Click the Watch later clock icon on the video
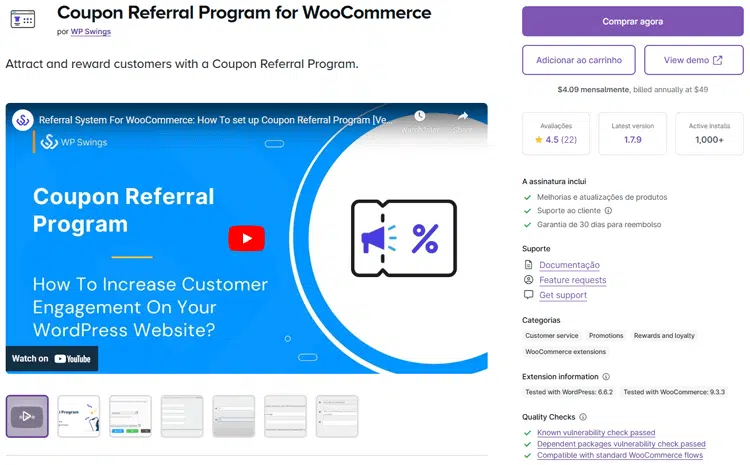This screenshot has height=465, width=750. [419, 116]
